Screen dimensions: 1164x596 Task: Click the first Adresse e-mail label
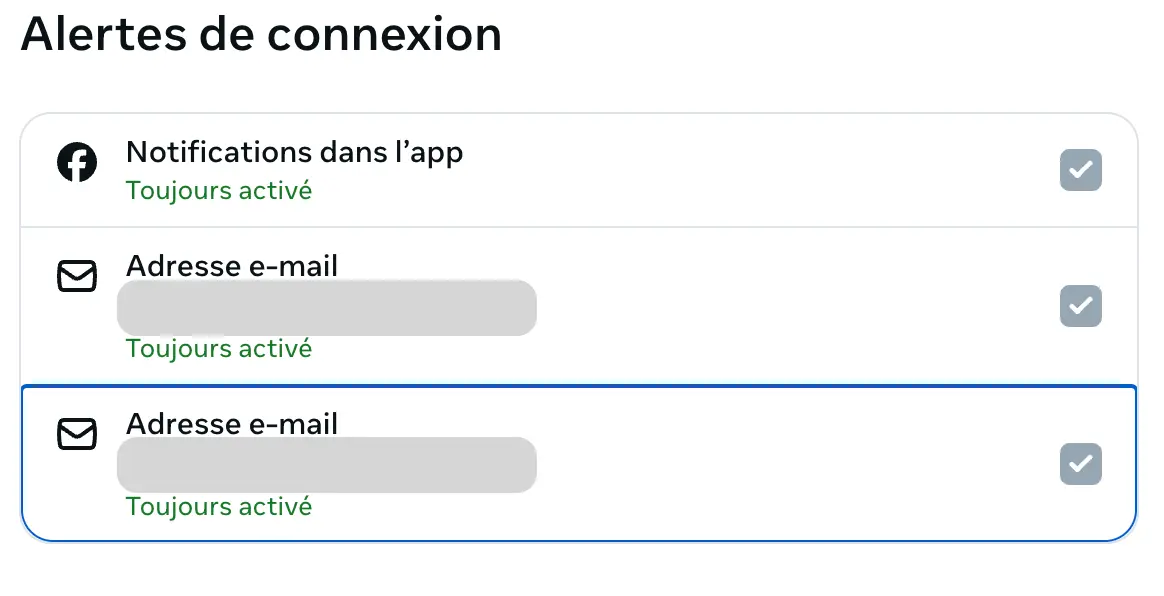point(232,266)
